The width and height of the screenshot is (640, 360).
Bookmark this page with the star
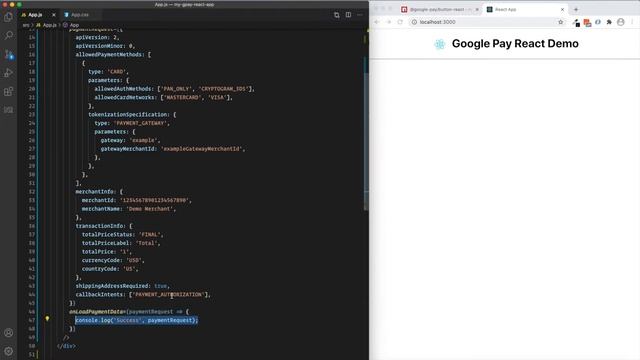[560, 22]
